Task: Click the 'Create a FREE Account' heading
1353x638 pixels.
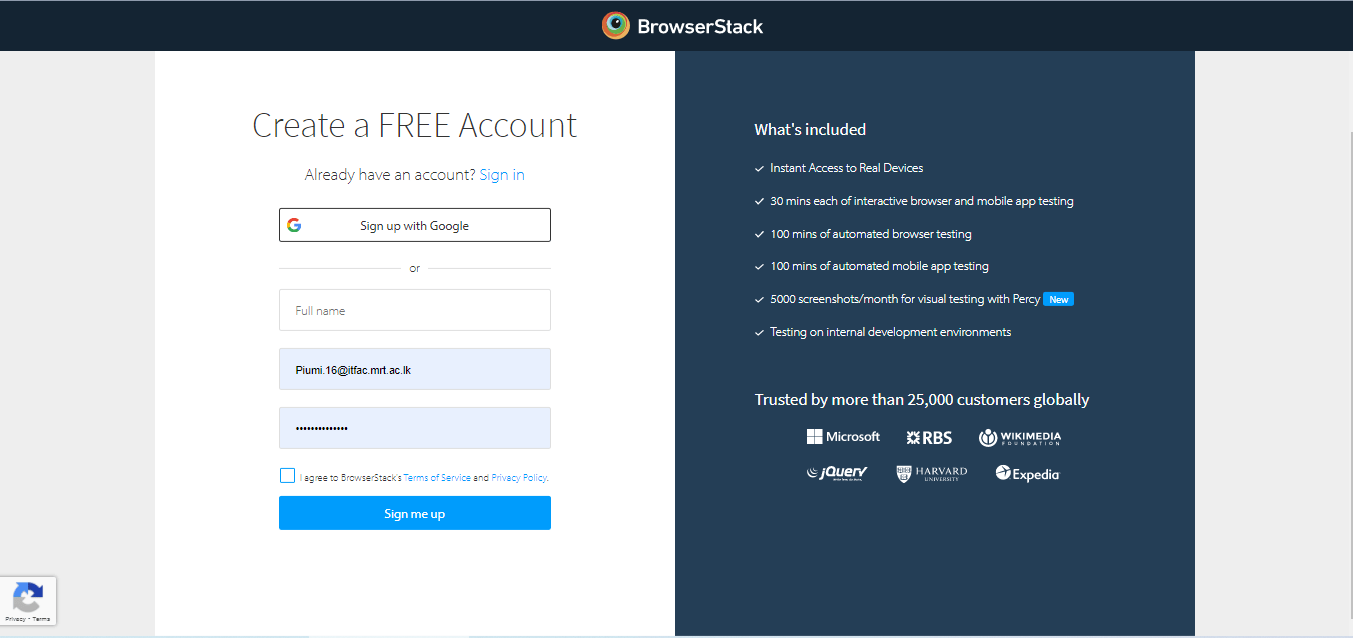Action: click(415, 125)
